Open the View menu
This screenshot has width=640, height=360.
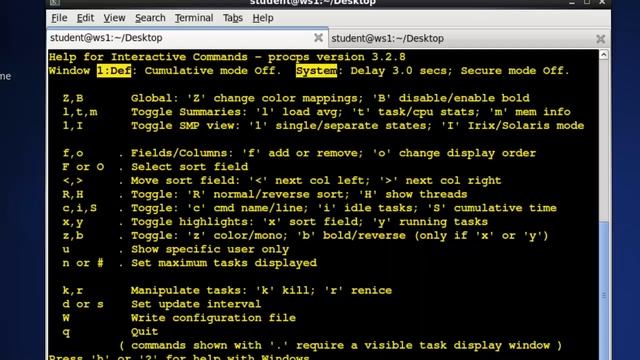114,18
